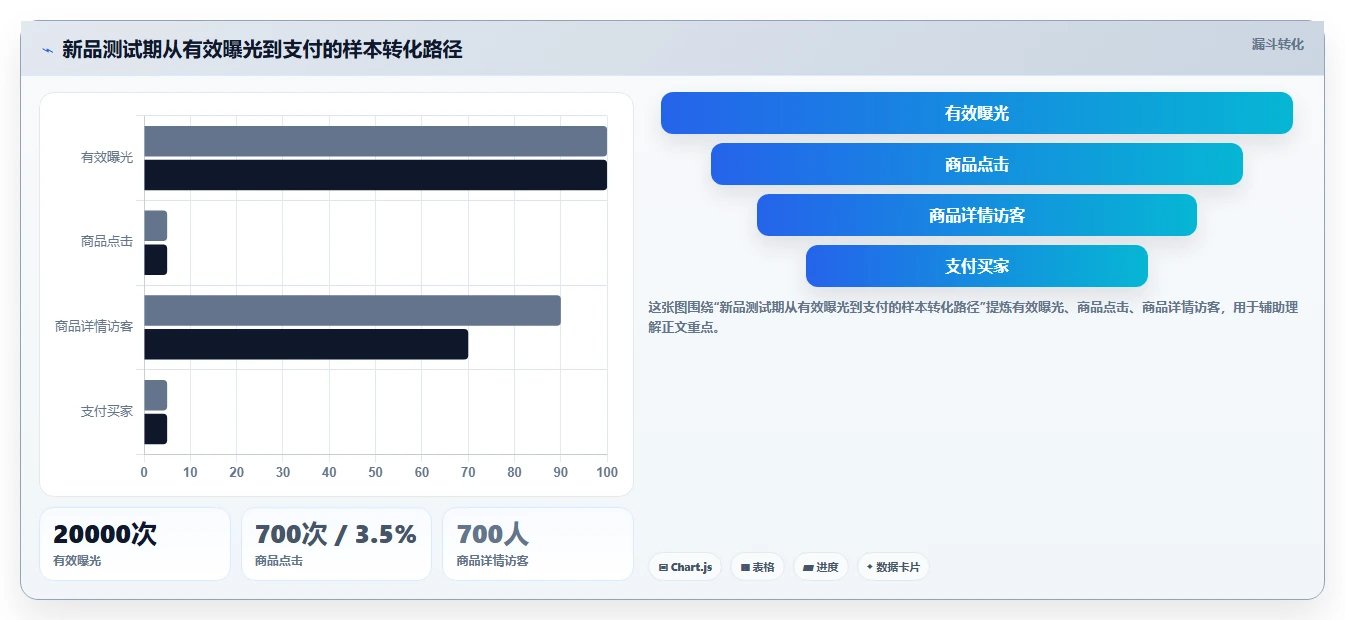1345x620 pixels.
Task: Click the 数据卡片 chip
Action: pos(893,567)
